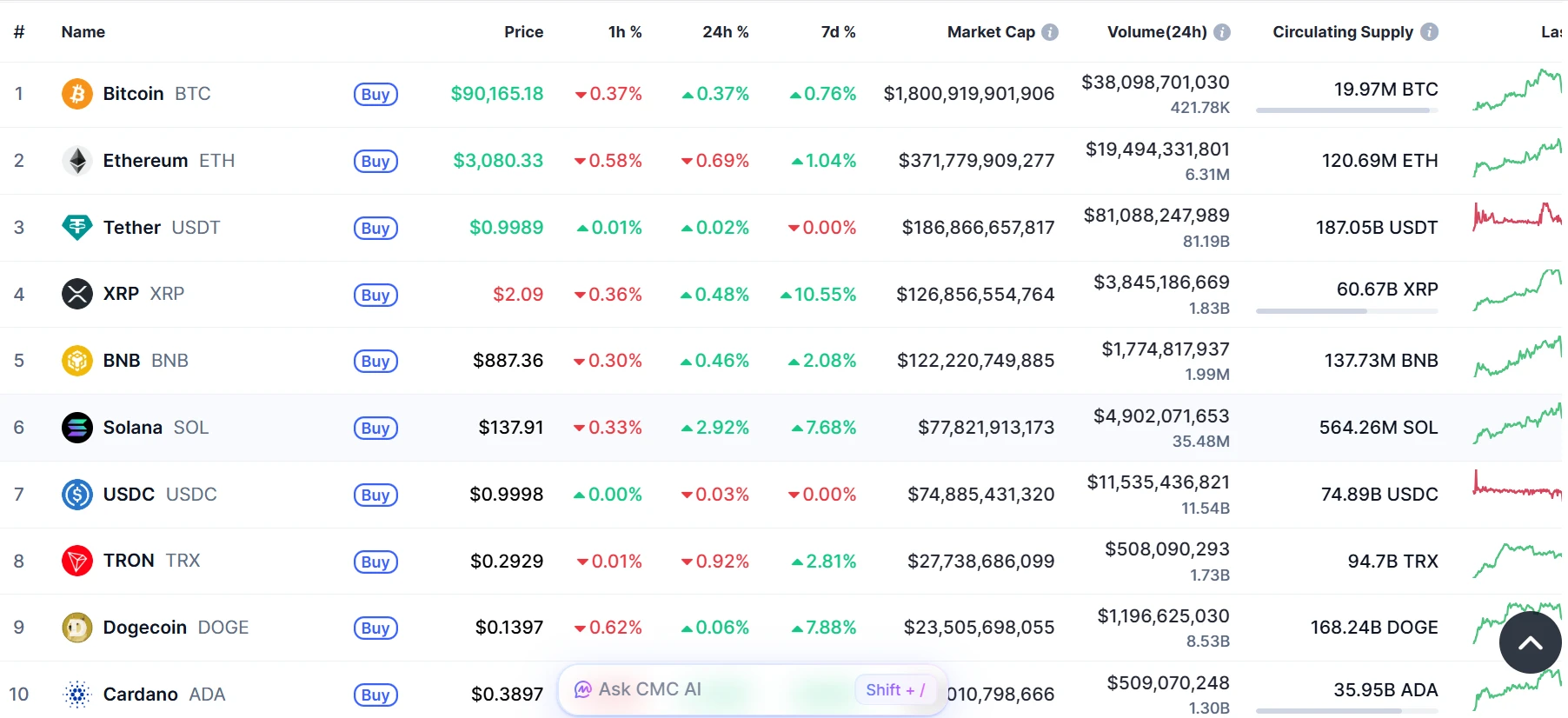1568x718 pixels.
Task: Select the Solana logo icon
Action: pyautogui.click(x=77, y=427)
